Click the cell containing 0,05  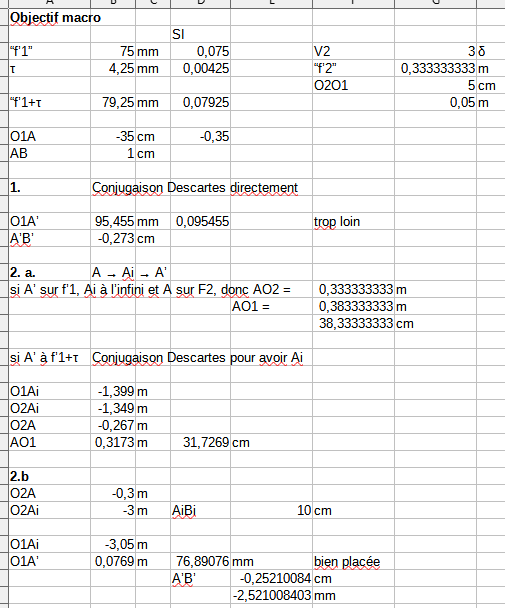[435, 102]
